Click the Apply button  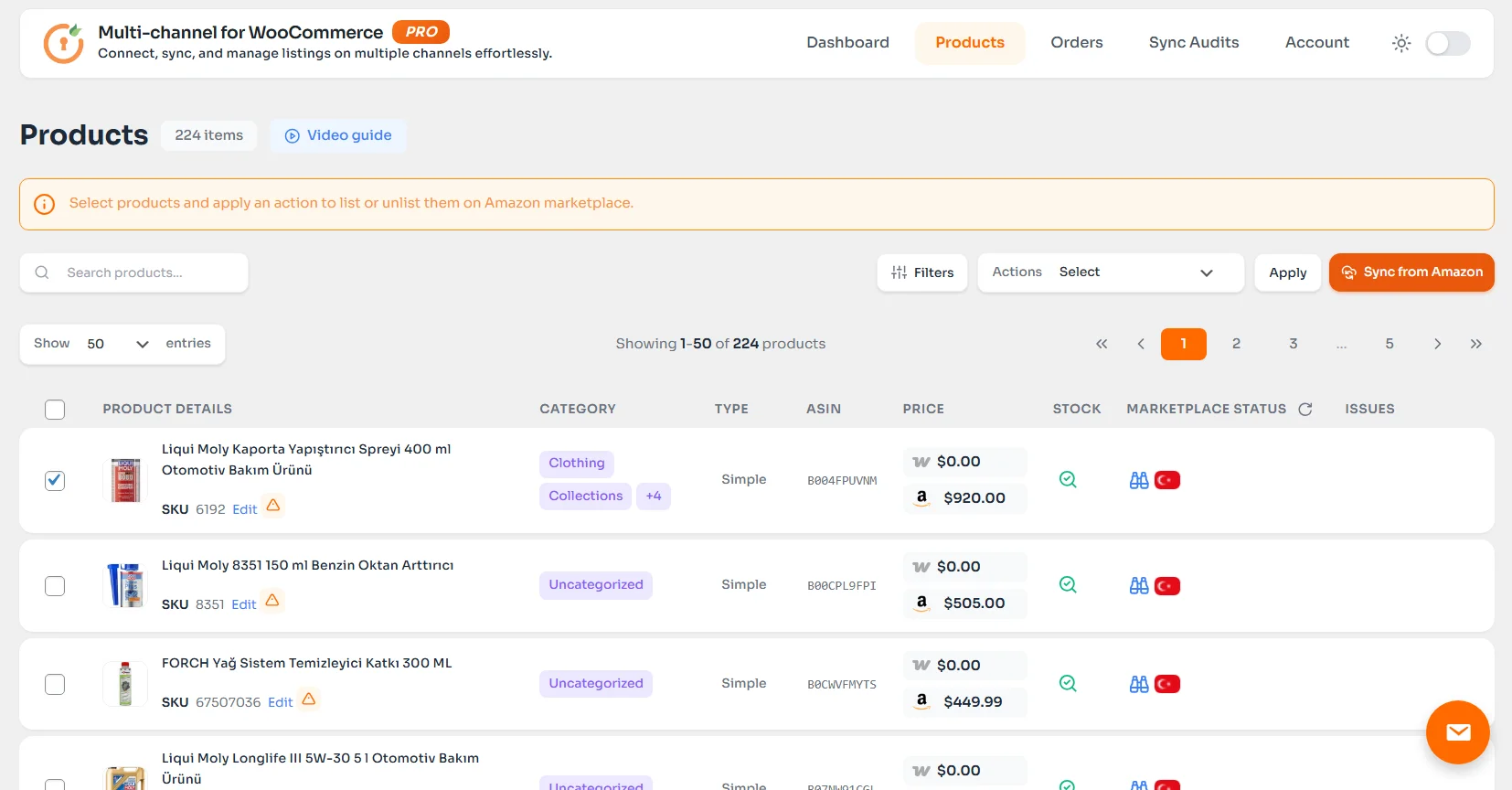pos(1288,272)
